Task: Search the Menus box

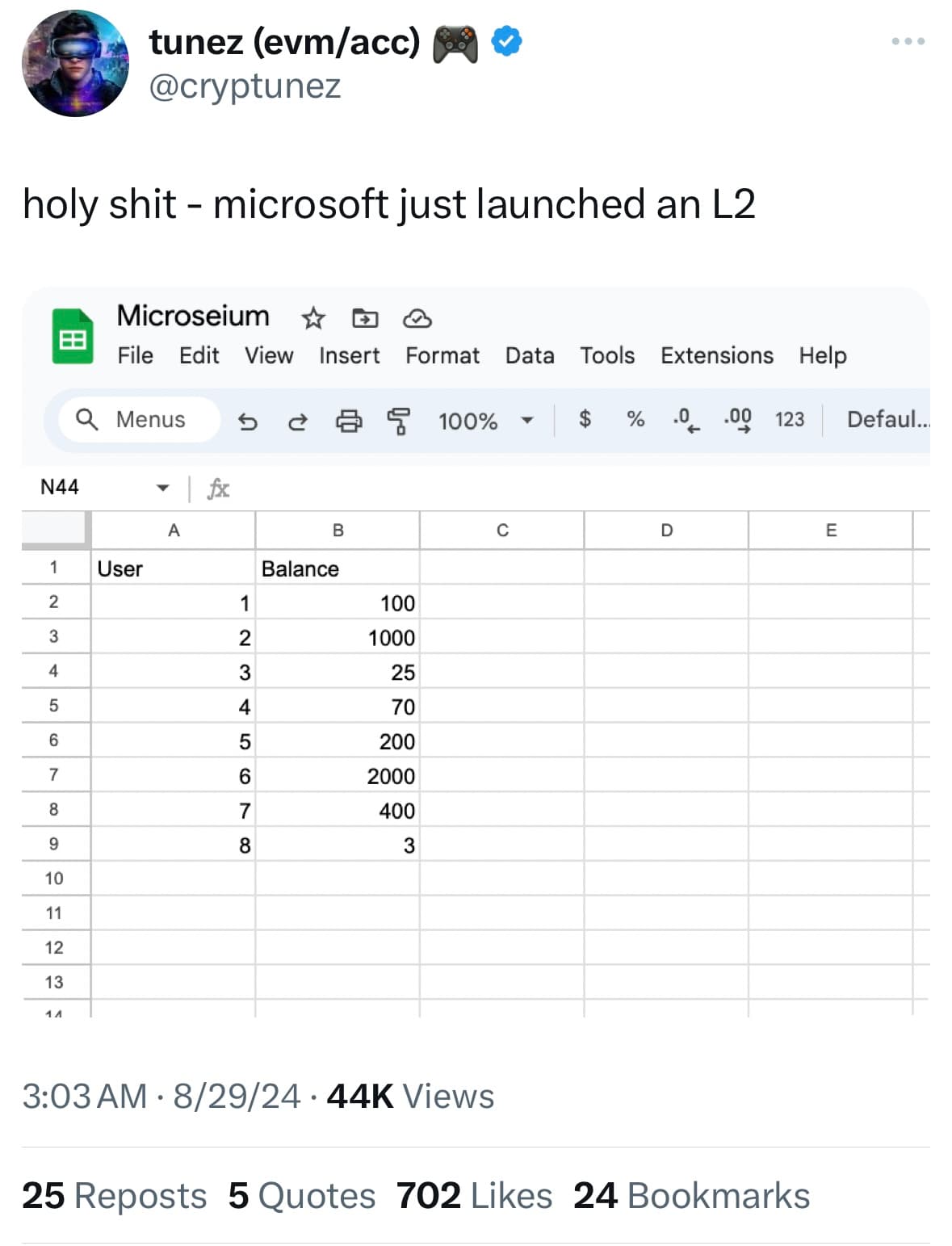Action: [140, 420]
